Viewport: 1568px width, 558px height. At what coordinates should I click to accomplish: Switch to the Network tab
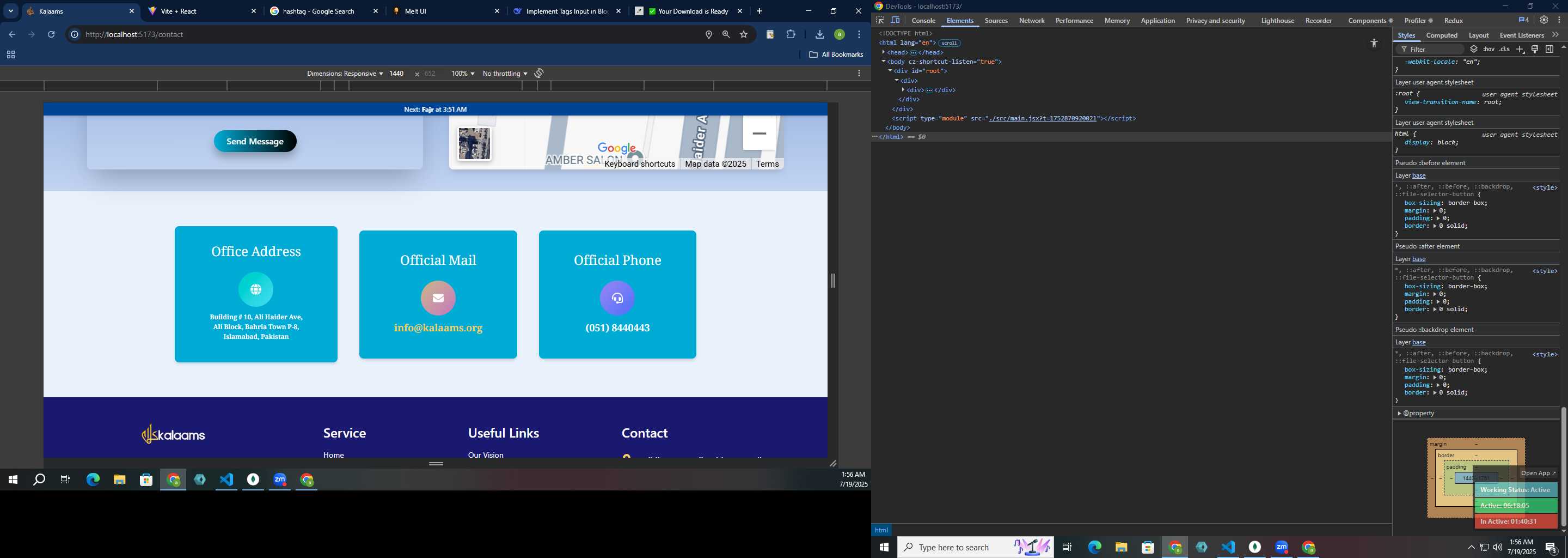tap(1032, 21)
